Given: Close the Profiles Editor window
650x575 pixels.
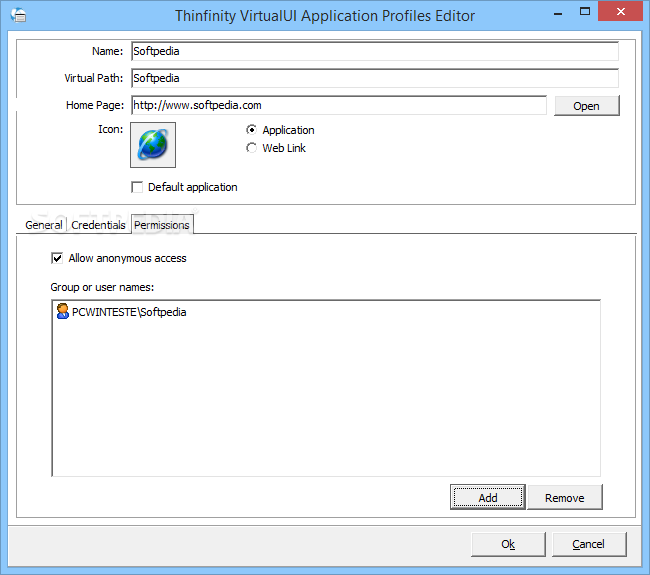Looking at the screenshot, I should (x=621, y=12).
